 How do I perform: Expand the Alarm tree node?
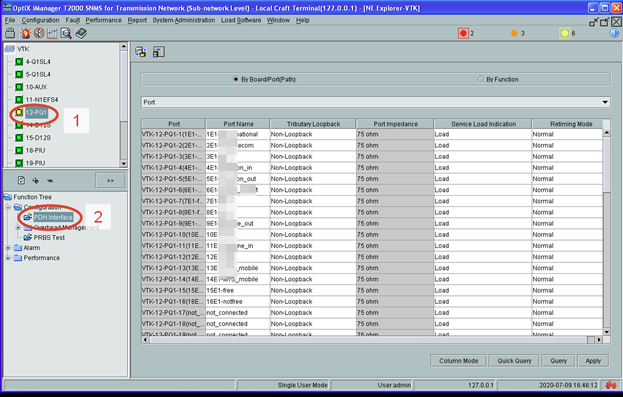[8, 248]
